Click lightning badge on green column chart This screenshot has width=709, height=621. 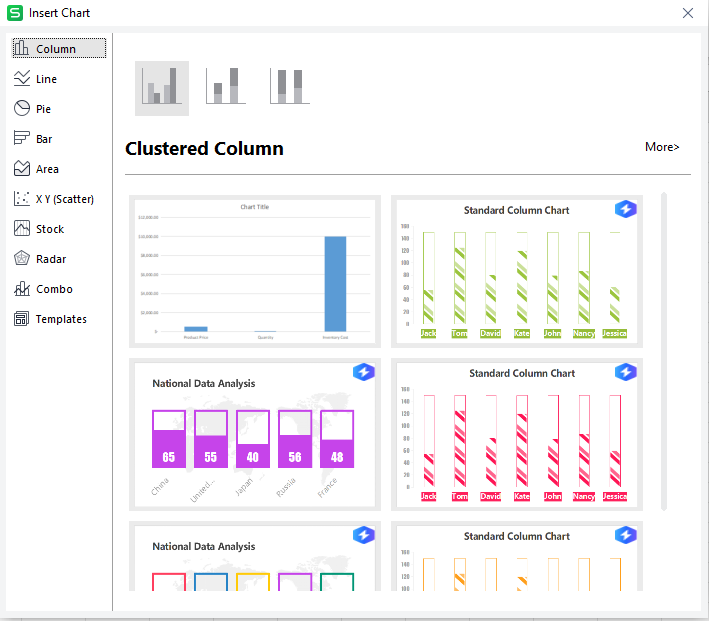coord(626,209)
